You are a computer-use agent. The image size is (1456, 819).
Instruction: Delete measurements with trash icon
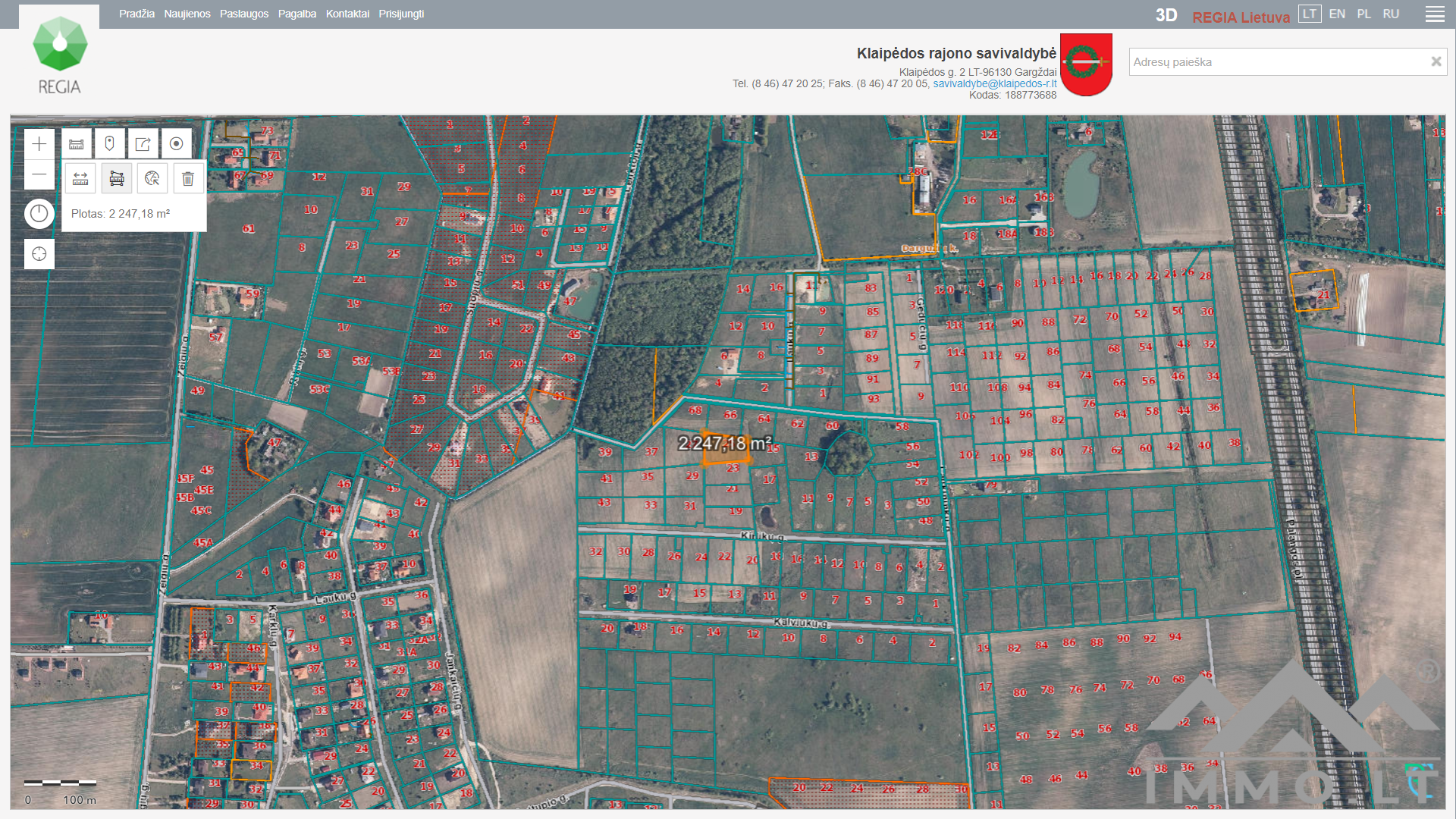pyautogui.click(x=188, y=179)
